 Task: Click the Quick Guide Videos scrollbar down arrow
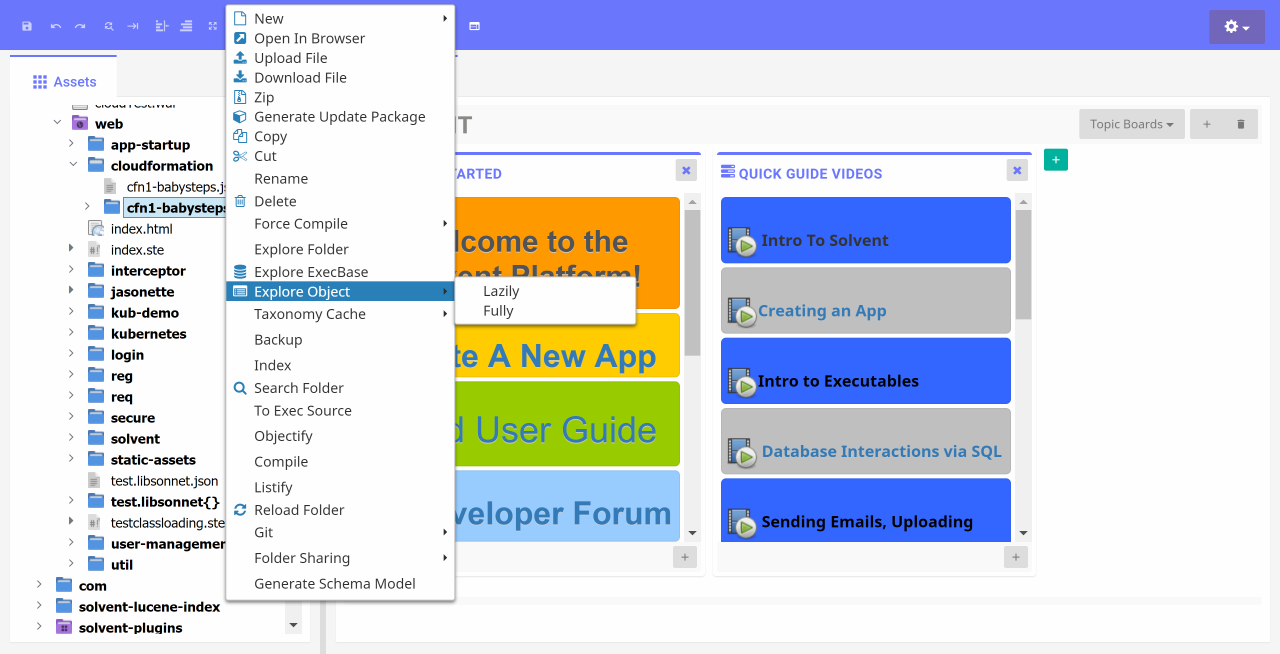point(1022,533)
